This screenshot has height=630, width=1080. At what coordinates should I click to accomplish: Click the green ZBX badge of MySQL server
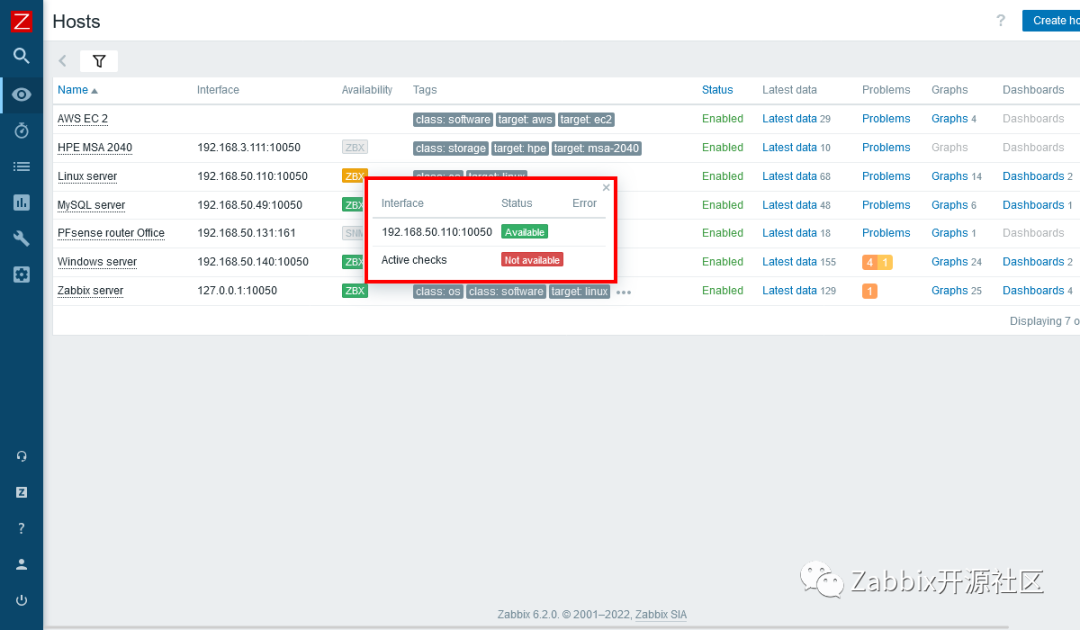tap(353, 205)
